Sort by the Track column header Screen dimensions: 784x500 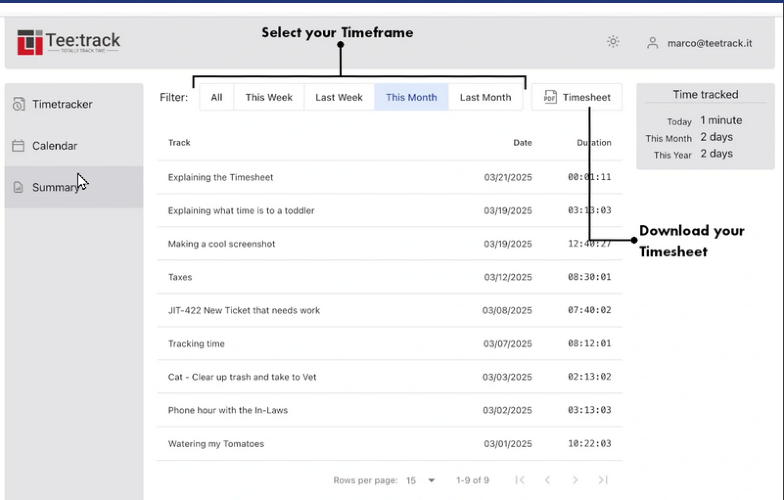pos(179,142)
